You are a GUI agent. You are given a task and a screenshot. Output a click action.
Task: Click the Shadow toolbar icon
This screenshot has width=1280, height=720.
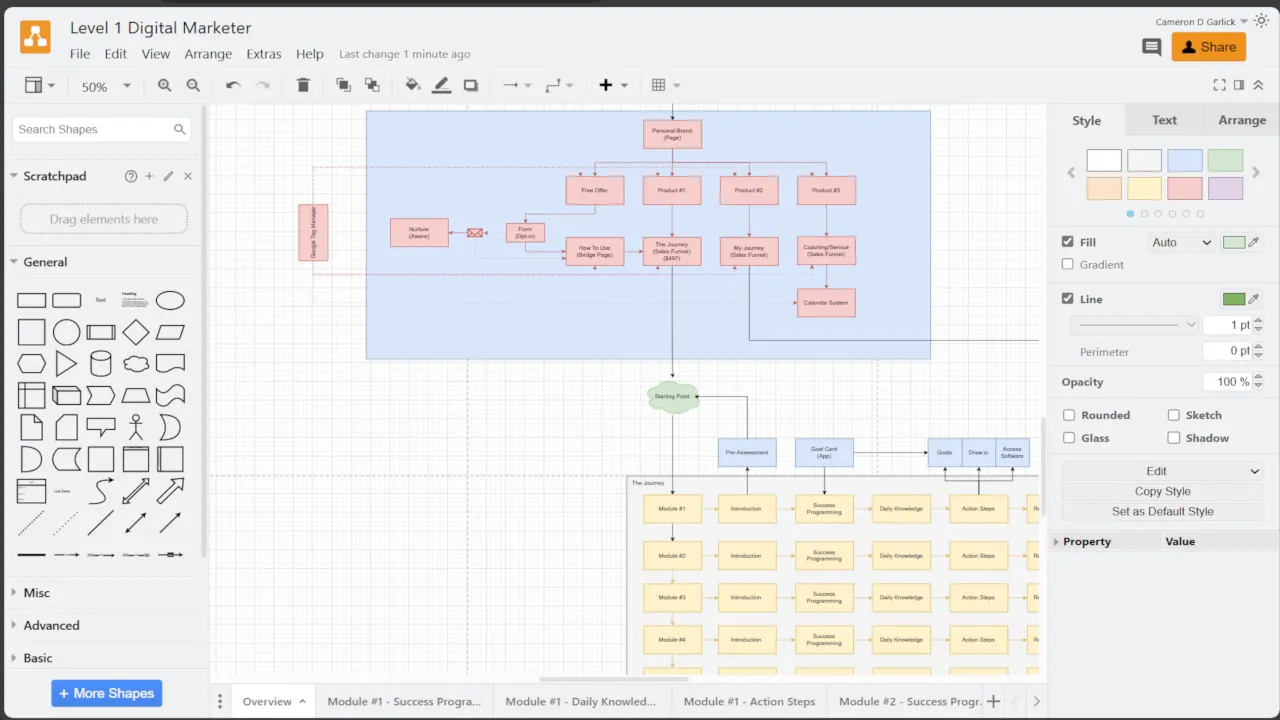coord(471,86)
